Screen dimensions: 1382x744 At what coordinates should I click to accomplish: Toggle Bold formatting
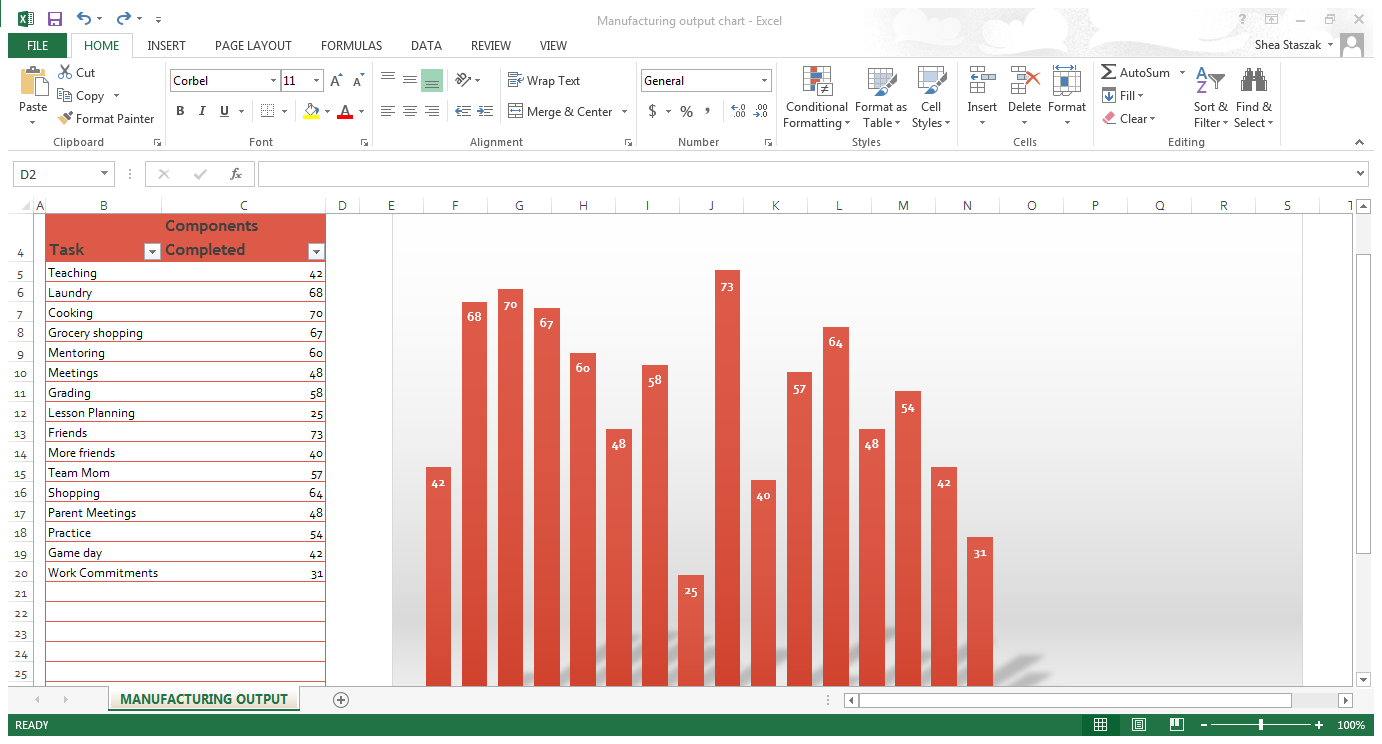point(180,111)
